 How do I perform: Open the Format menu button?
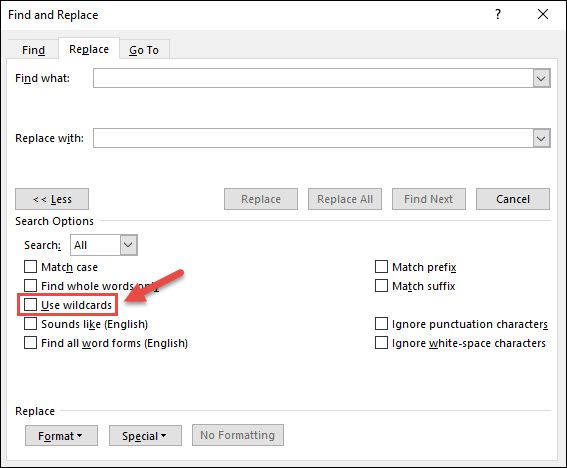point(61,435)
